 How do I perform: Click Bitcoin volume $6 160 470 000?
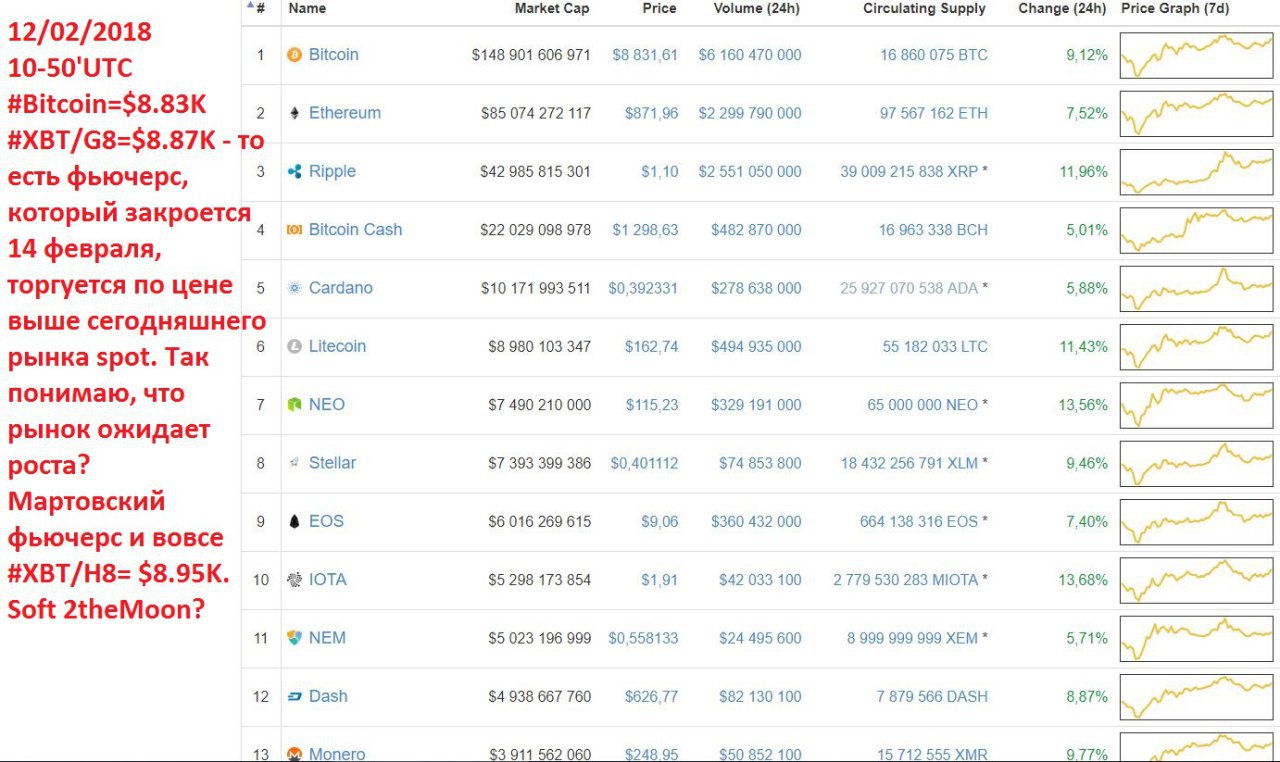[x=750, y=55]
